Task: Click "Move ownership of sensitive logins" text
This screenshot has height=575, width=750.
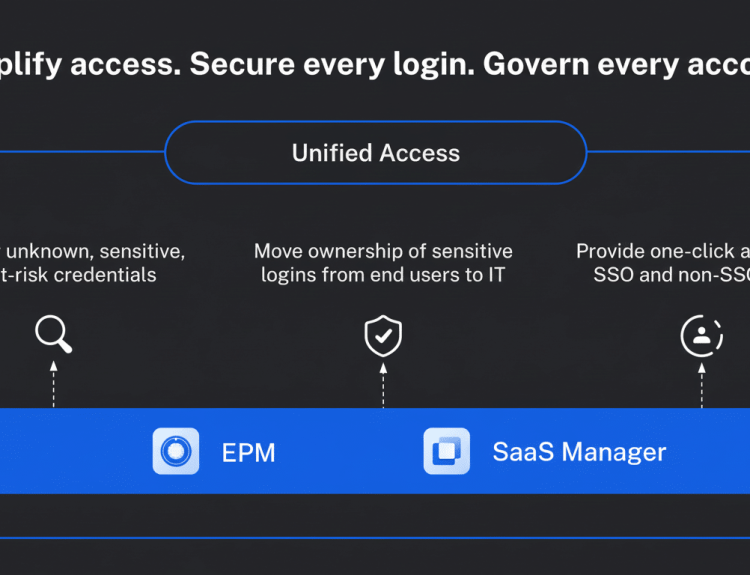Action: pos(383,263)
